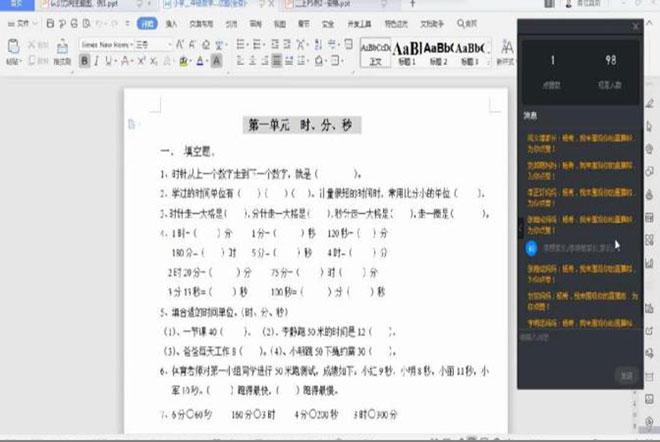The width and height of the screenshot is (660, 442).
Task: Click the Find search magnifier icon
Action: coord(460,24)
